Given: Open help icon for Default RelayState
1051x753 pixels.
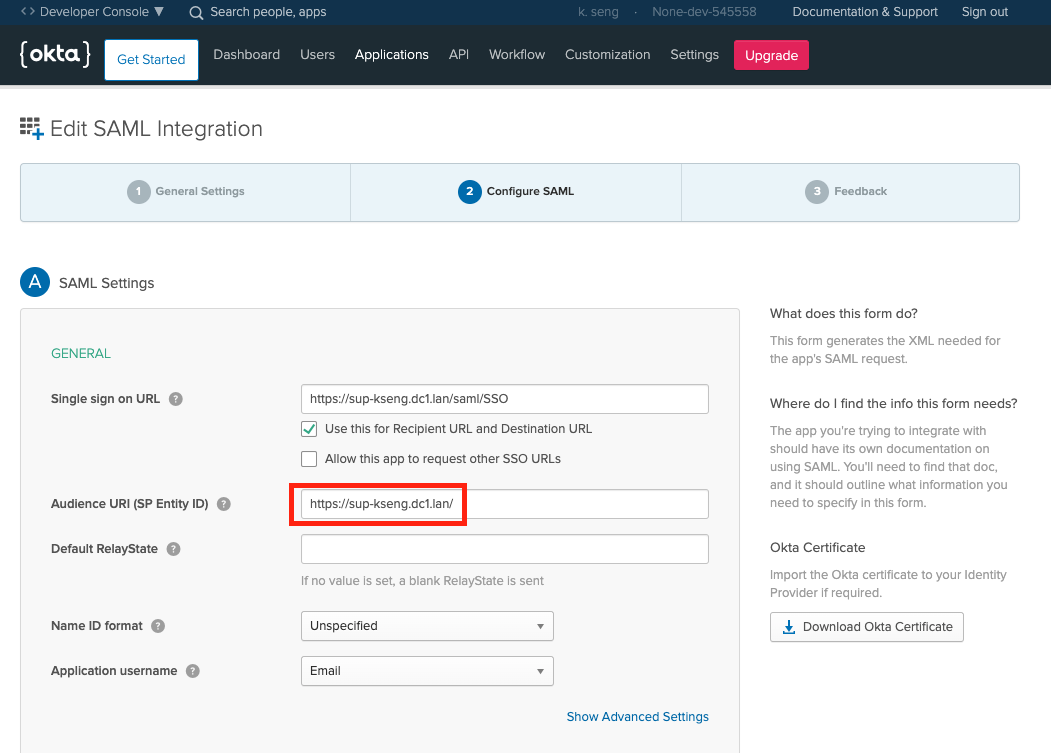Looking at the screenshot, I should coord(174,549).
